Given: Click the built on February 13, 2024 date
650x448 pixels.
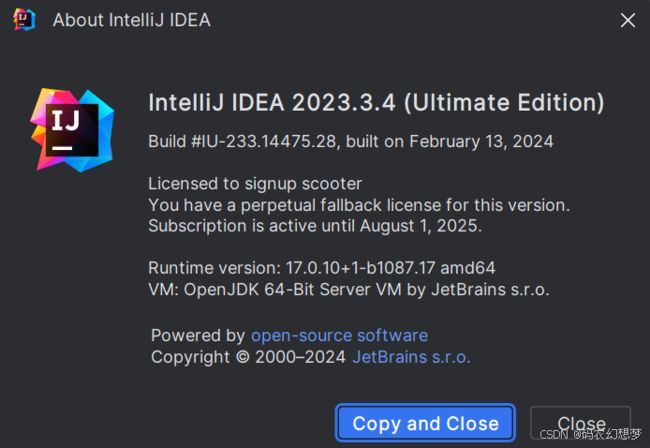Looking at the screenshot, I should (x=449, y=141).
